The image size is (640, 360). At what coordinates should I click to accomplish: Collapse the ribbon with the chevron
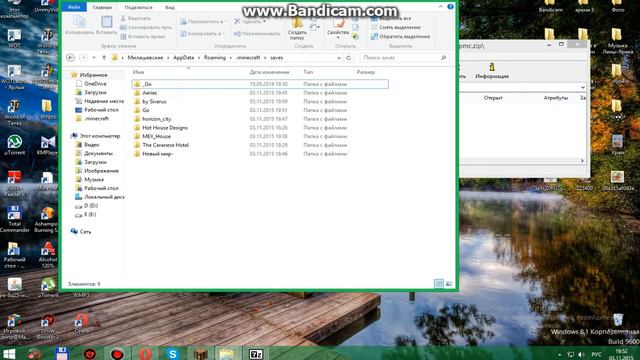coord(440,7)
